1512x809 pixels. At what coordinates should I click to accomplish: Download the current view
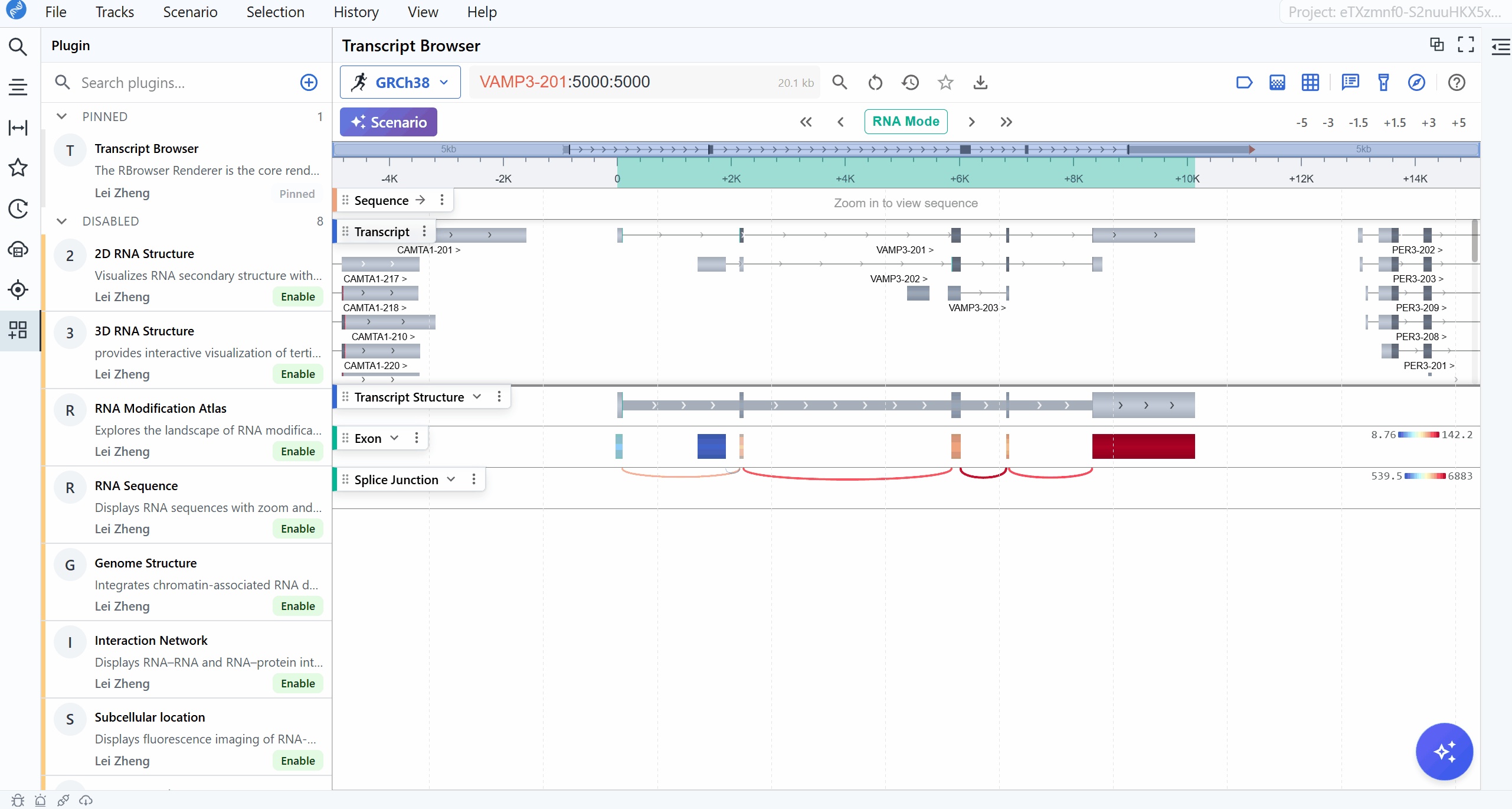980,82
